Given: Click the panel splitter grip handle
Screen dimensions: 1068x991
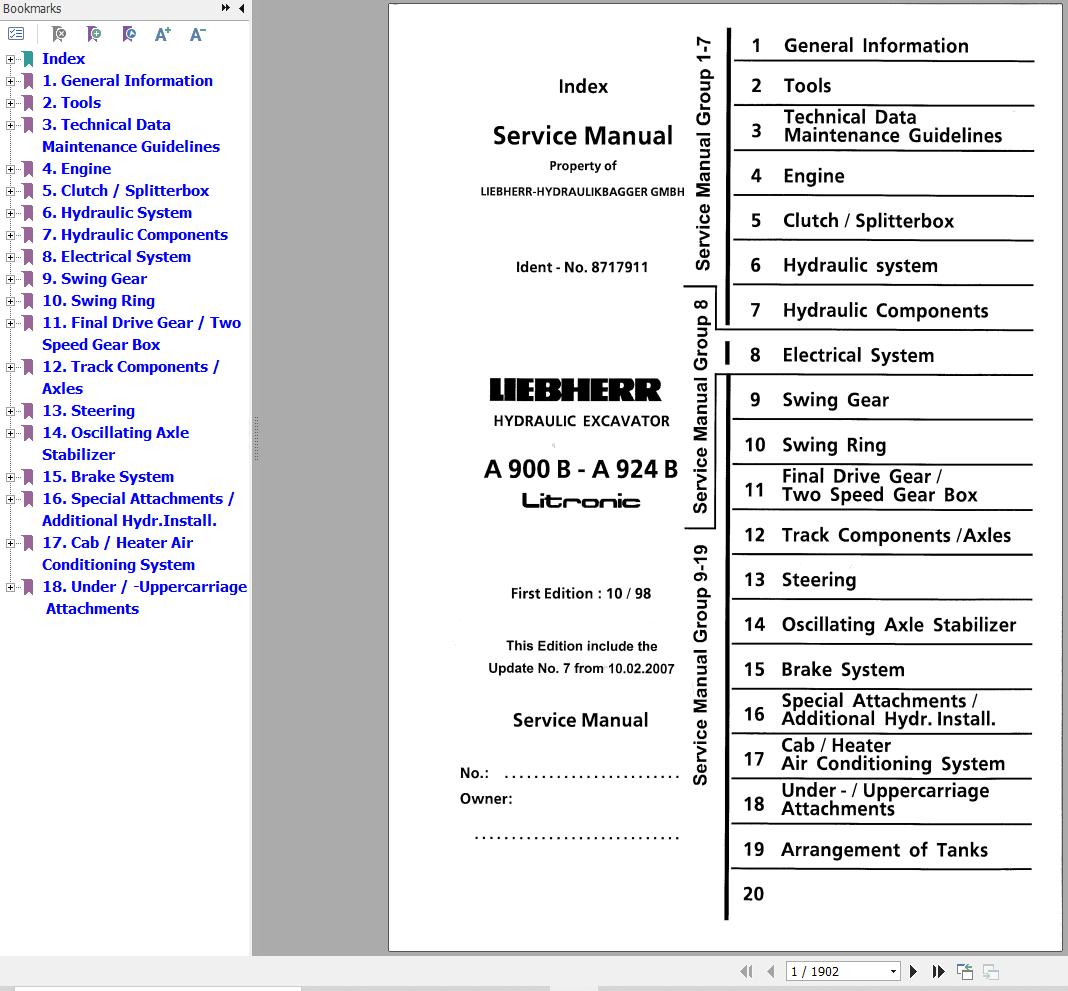Looking at the screenshot, I should click(256, 439).
